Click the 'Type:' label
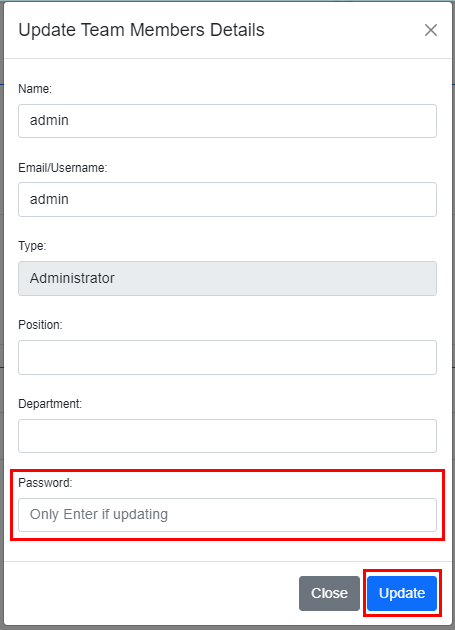 (x=32, y=246)
